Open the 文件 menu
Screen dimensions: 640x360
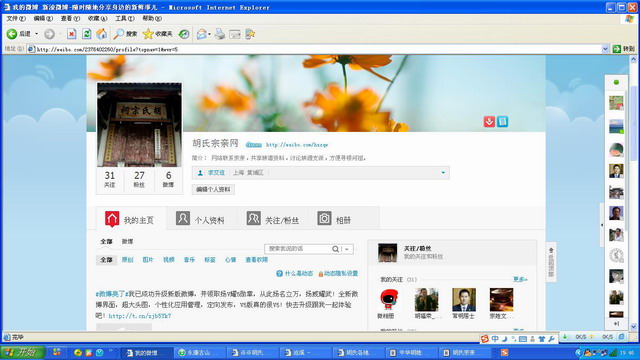[16, 18]
